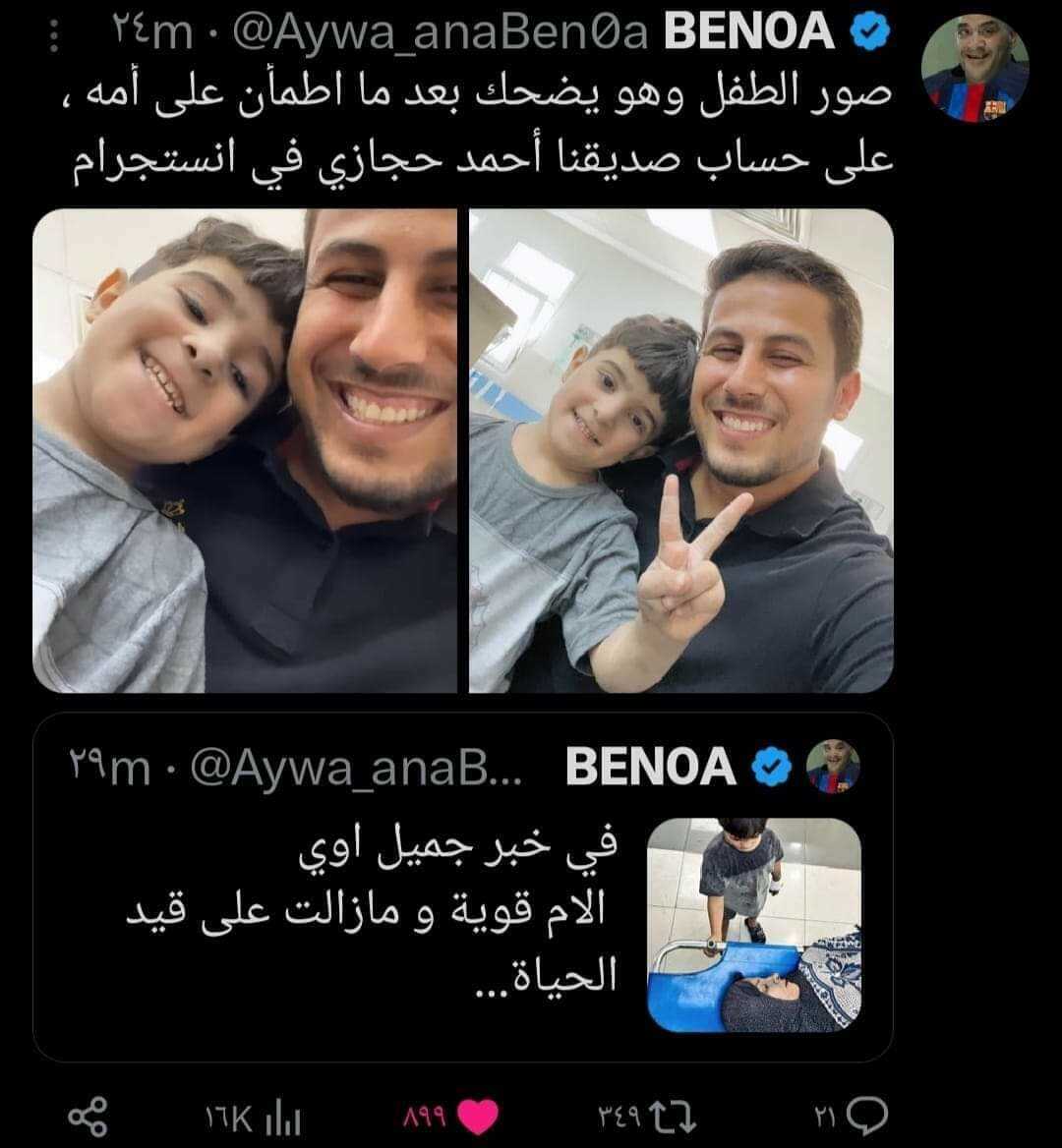Screen dimensions: 1062x1148
Task: Open the @Aywa_anaBen0a handle link
Action: [441, 33]
